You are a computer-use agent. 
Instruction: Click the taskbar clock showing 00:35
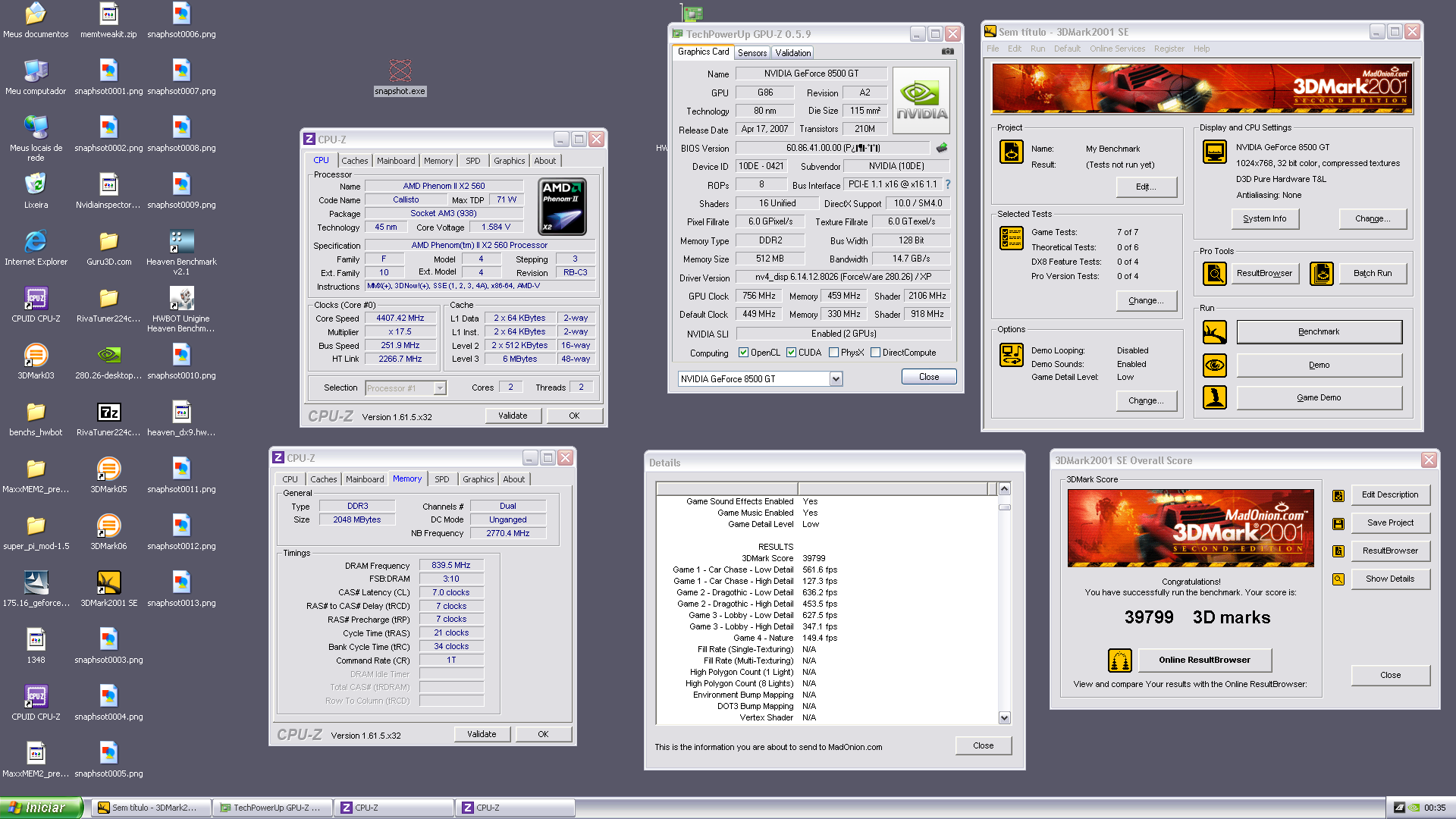coord(1434,808)
